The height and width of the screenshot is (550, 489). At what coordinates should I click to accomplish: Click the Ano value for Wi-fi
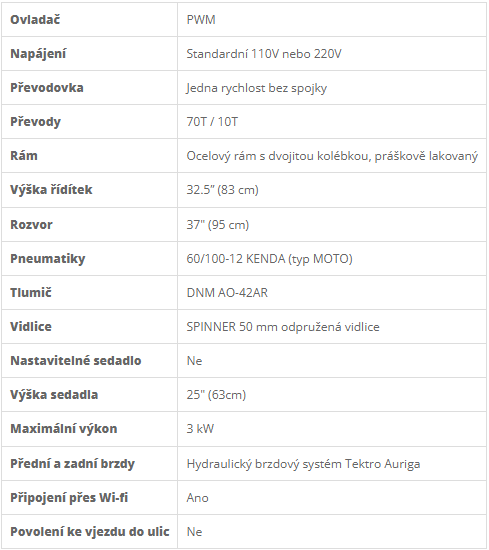[x=197, y=498]
